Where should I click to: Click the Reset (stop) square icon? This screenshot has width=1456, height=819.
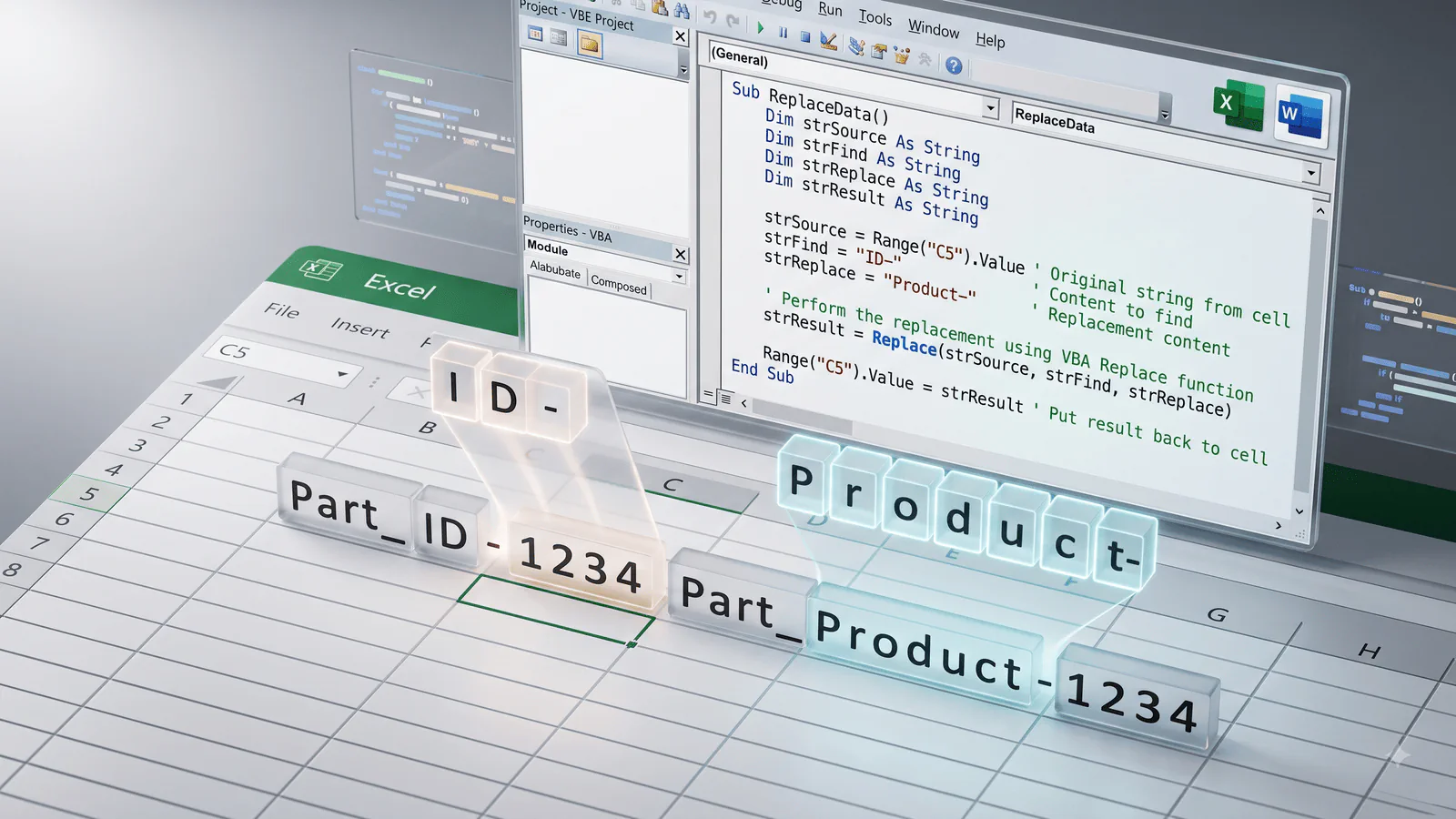(805, 36)
